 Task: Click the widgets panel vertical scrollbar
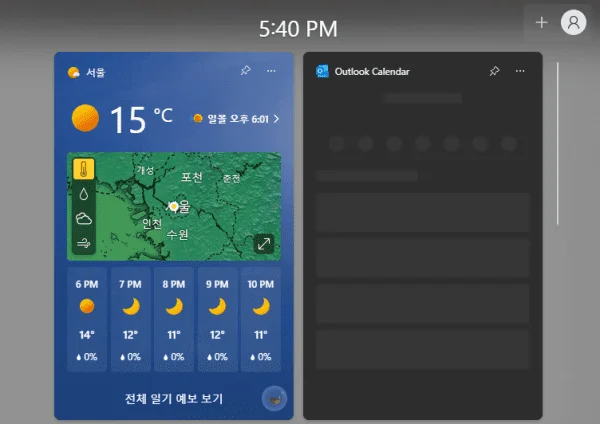click(558, 144)
